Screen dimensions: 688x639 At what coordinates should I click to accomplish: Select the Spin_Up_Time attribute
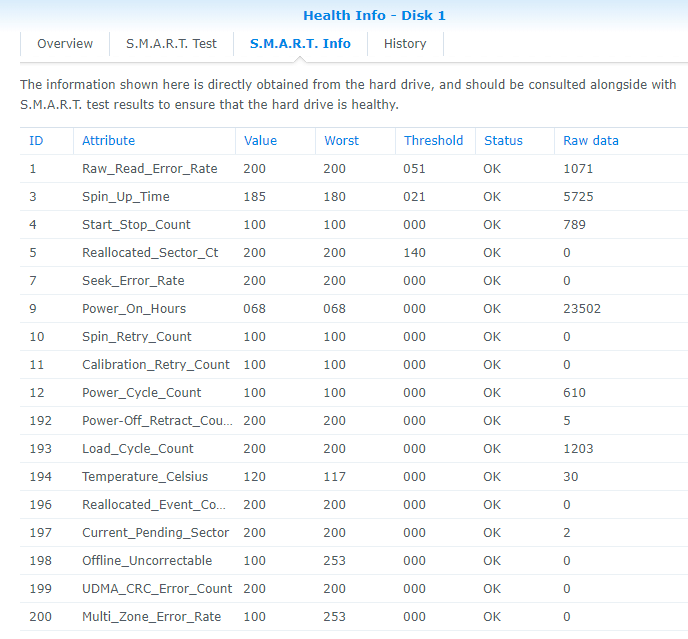[x=125, y=197]
